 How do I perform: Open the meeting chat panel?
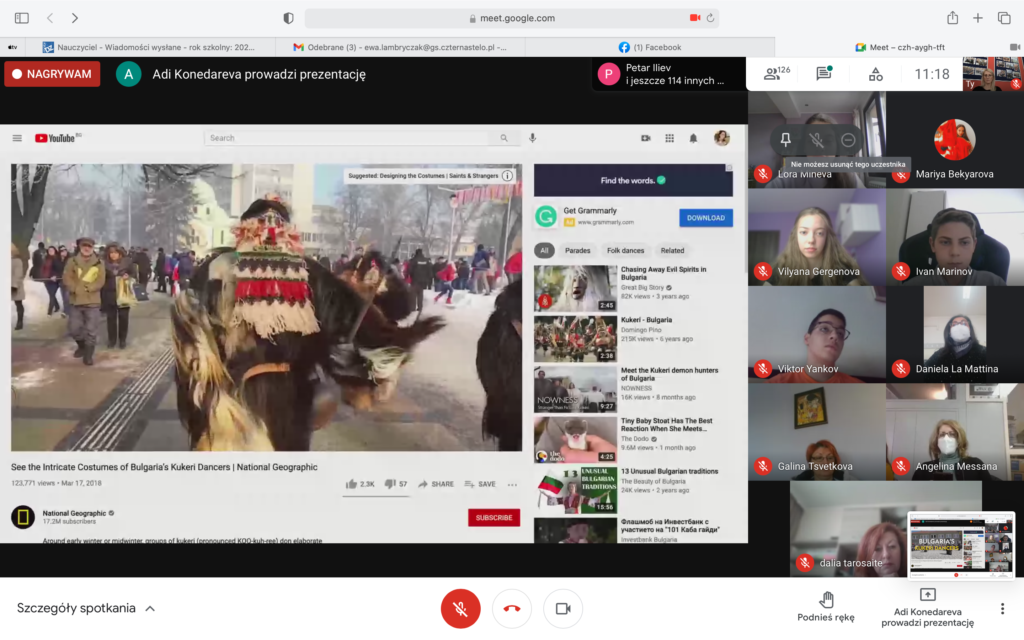[824, 74]
